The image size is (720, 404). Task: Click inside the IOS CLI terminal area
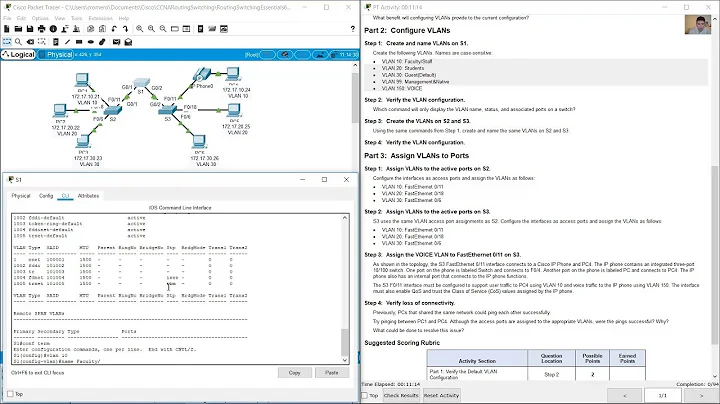[177, 289]
